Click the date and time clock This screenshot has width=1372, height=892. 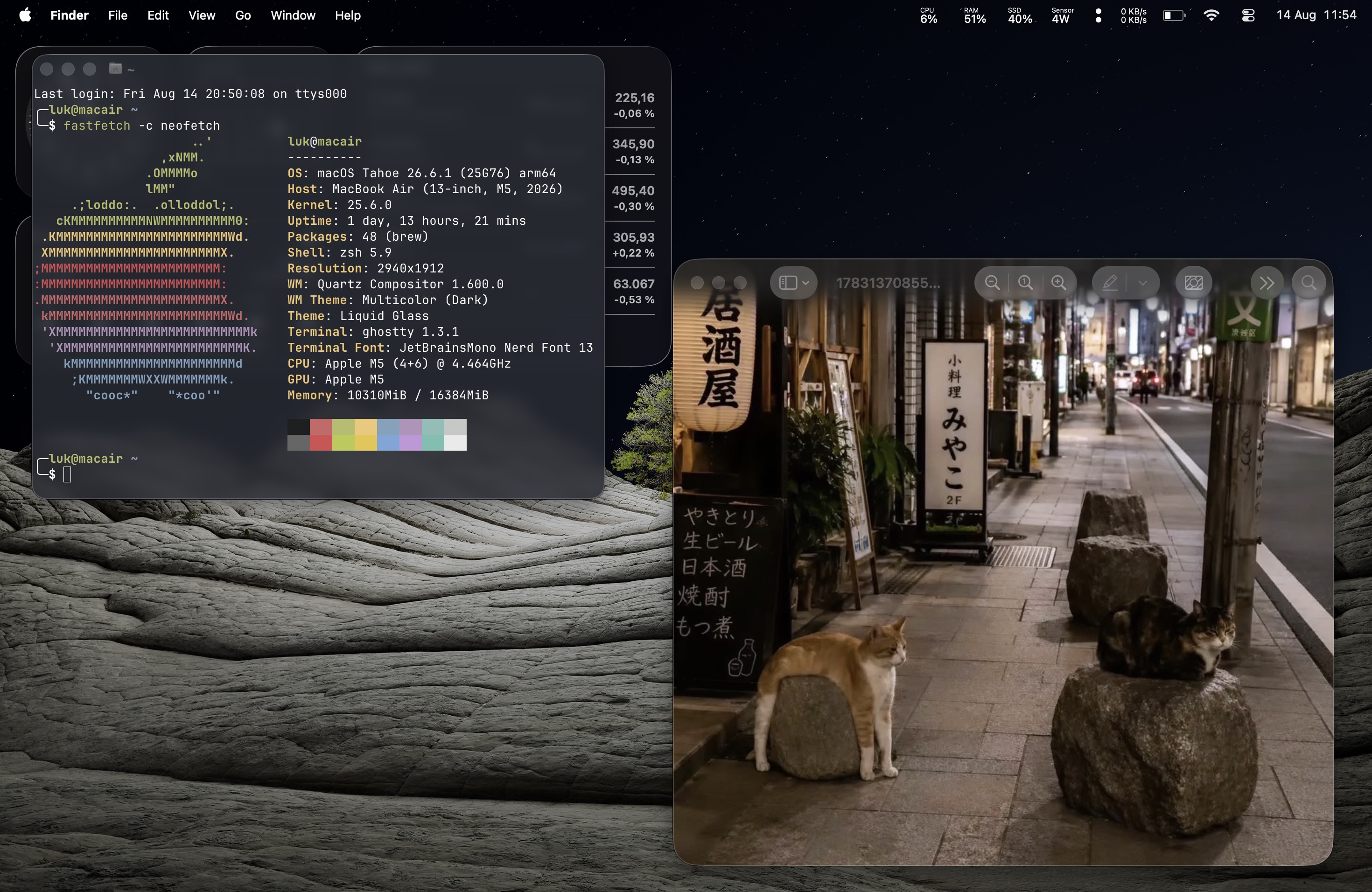1316,15
